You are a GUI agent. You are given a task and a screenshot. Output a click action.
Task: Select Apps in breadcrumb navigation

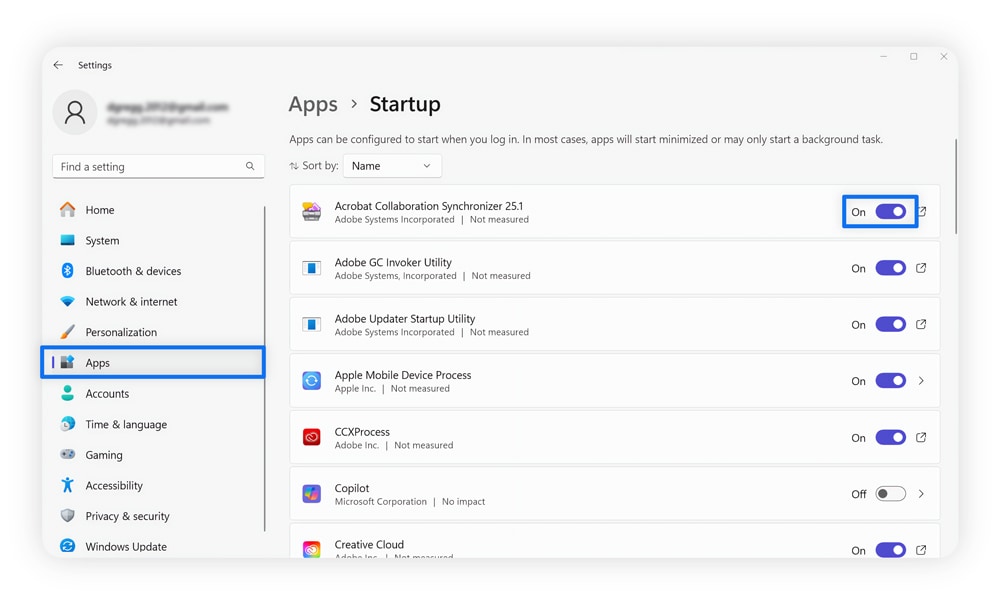click(313, 104)
